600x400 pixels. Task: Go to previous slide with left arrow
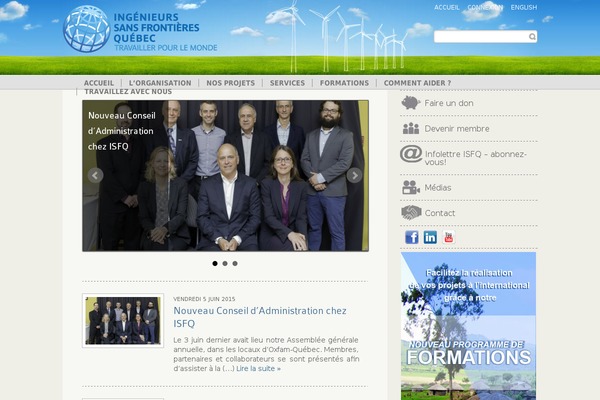coord(95,175)
